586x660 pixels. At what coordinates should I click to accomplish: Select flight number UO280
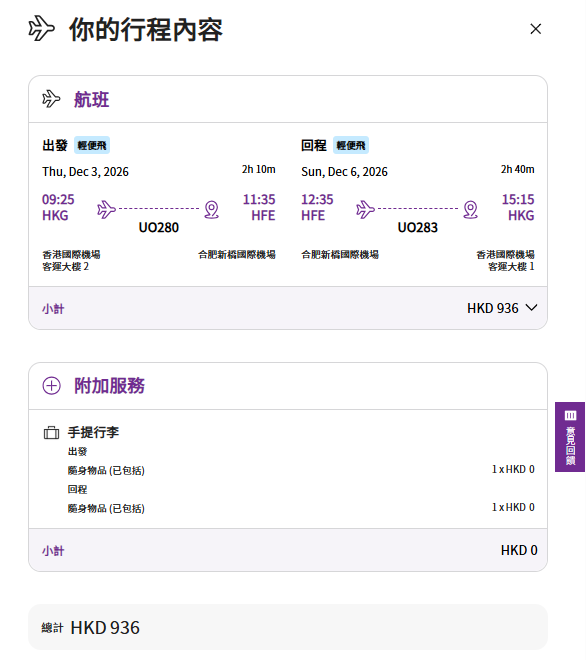(x=159, y=228)
